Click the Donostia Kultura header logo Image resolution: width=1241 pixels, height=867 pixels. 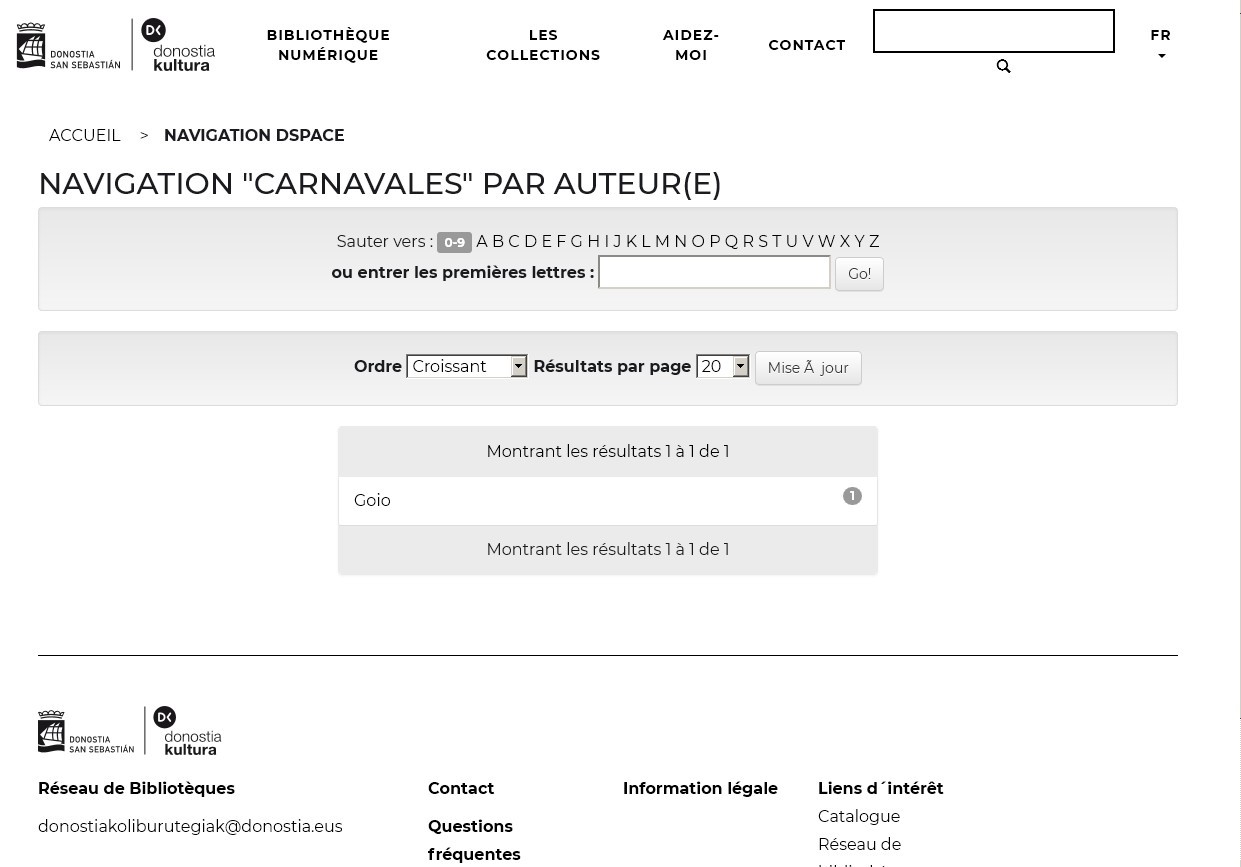pyautogui.click(x=178, y=46)
